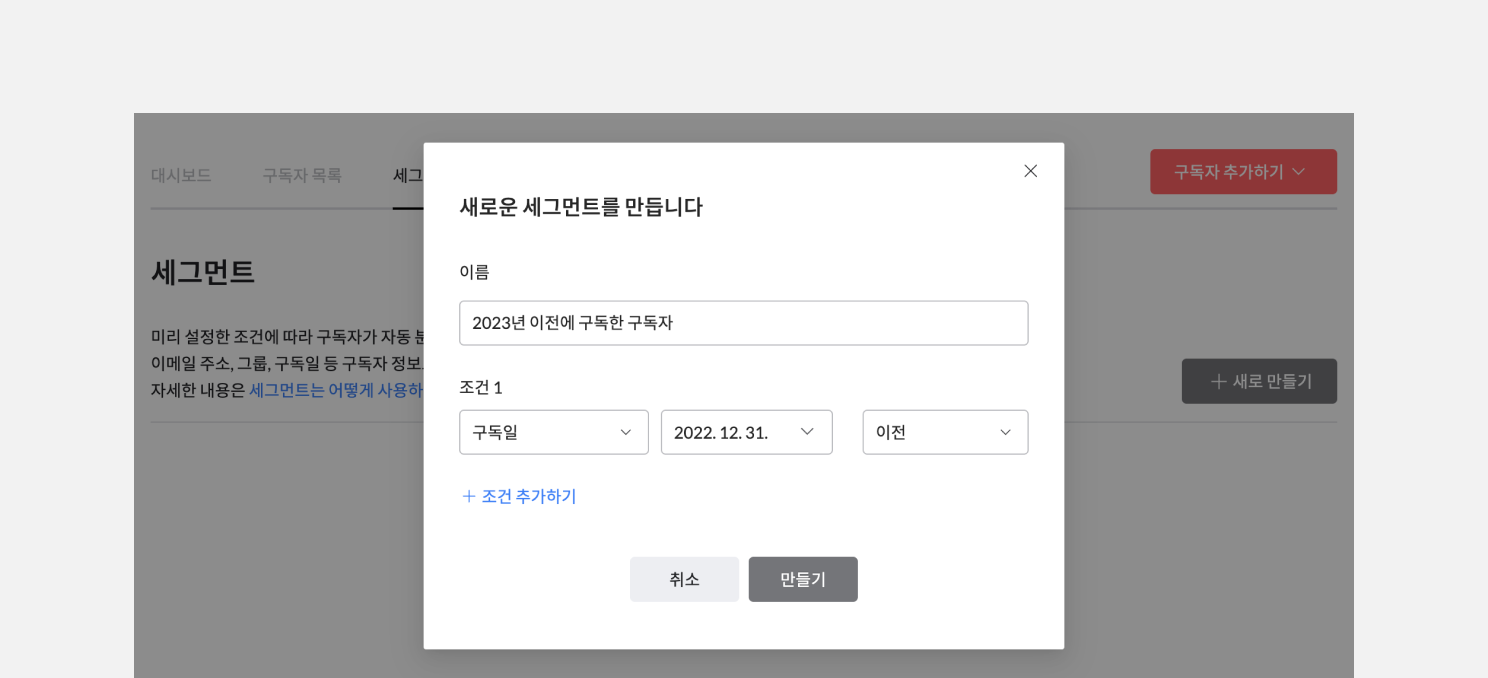Click the 새로 만들기 button
This screenshot has height=678, width=1488.
coord(1259,381)
